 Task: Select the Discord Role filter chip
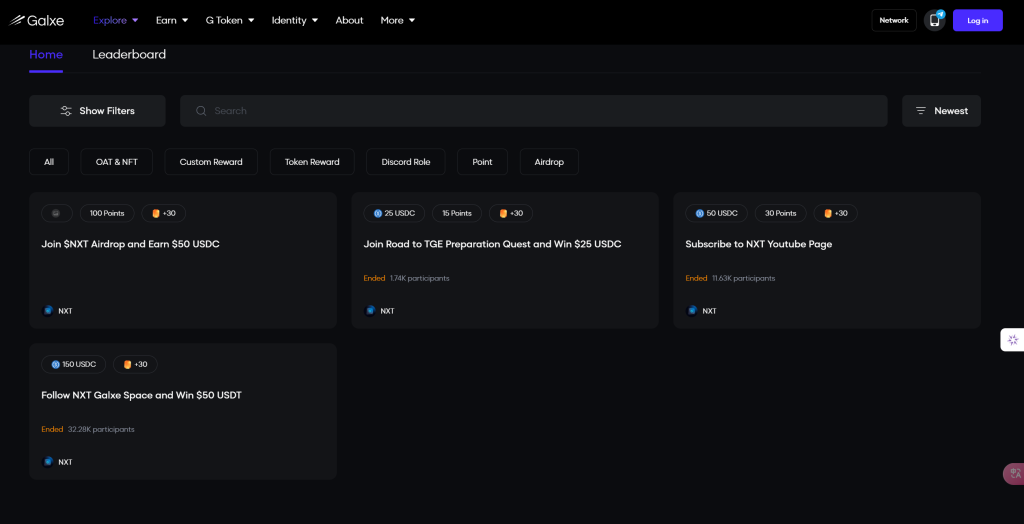pyautogui.click(x=406, y=162)
